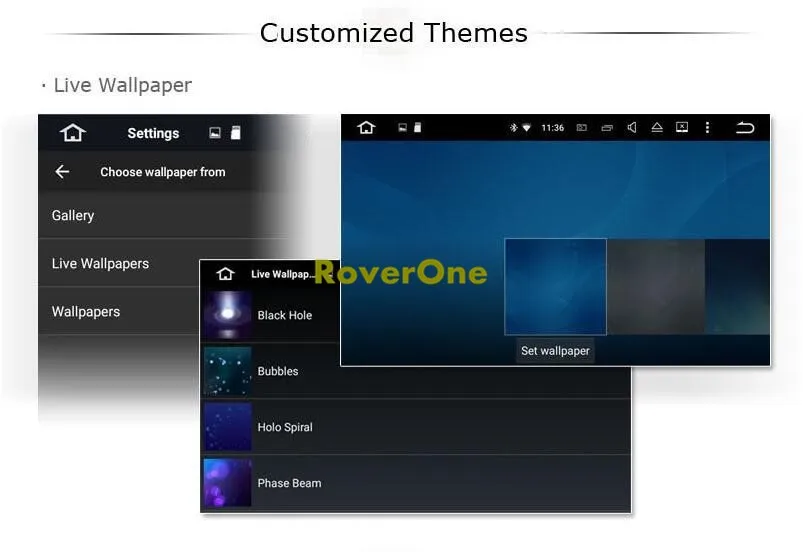Tap the Bluetooth status icon
Image resolution: width=803 pixels, height=552 pixels.
tap(513, 128)
